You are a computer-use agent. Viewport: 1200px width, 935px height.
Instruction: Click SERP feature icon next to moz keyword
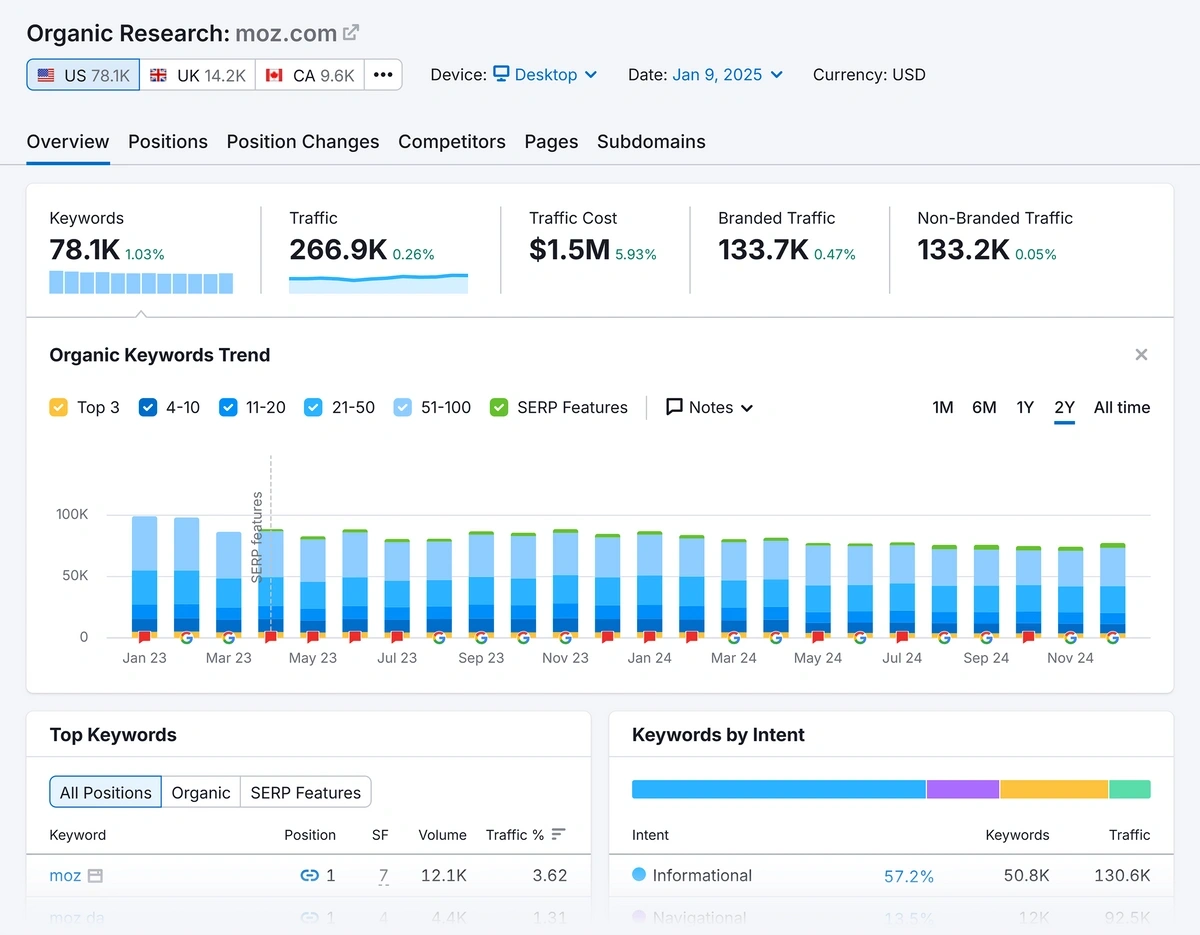point(95,876)
